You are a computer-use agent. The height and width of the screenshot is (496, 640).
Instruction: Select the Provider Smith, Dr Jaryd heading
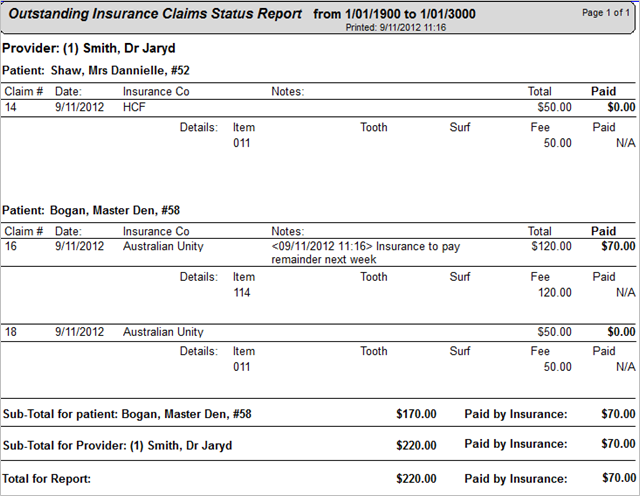89,48
